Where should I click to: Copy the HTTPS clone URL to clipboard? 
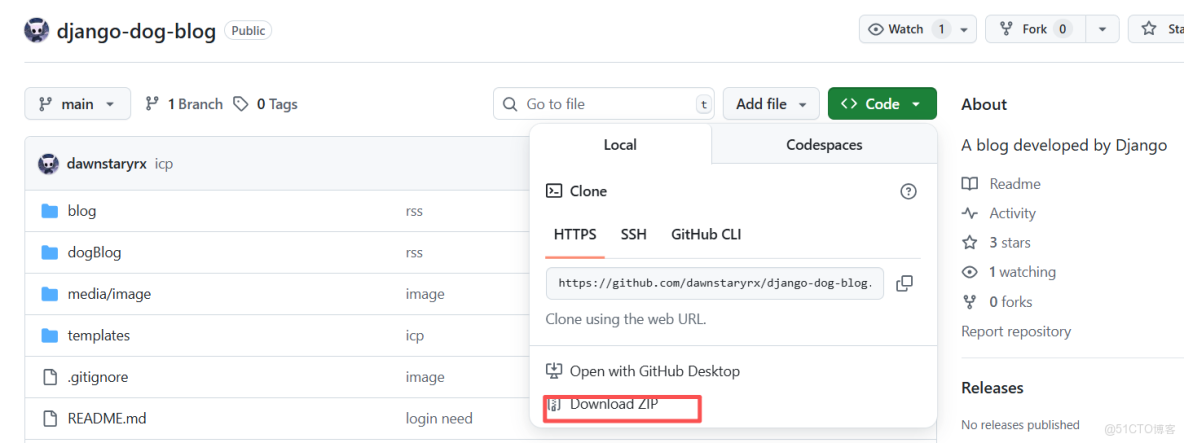[904, 284]
